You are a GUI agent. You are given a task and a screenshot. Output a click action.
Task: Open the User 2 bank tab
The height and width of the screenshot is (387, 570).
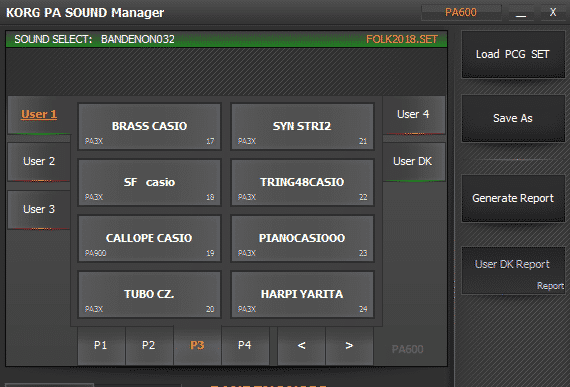coord(39,161)
